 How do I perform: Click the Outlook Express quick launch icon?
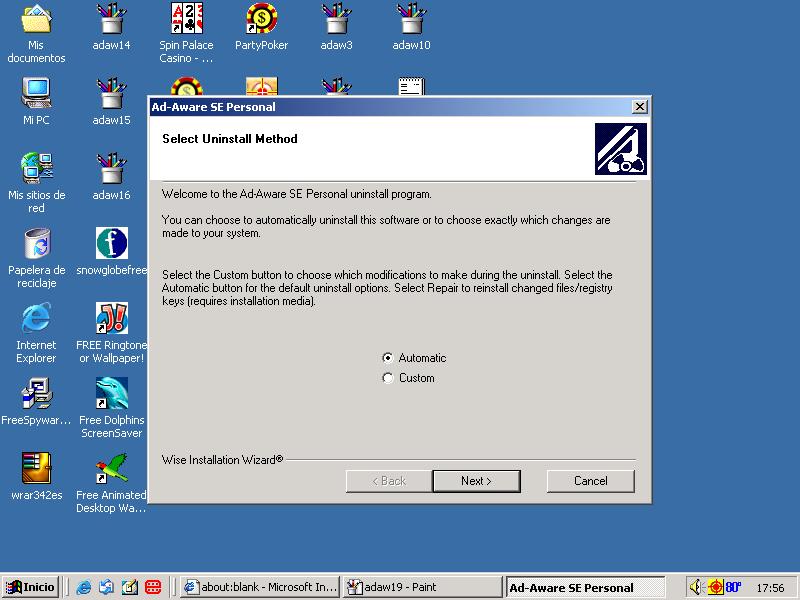tap(106, 587)
